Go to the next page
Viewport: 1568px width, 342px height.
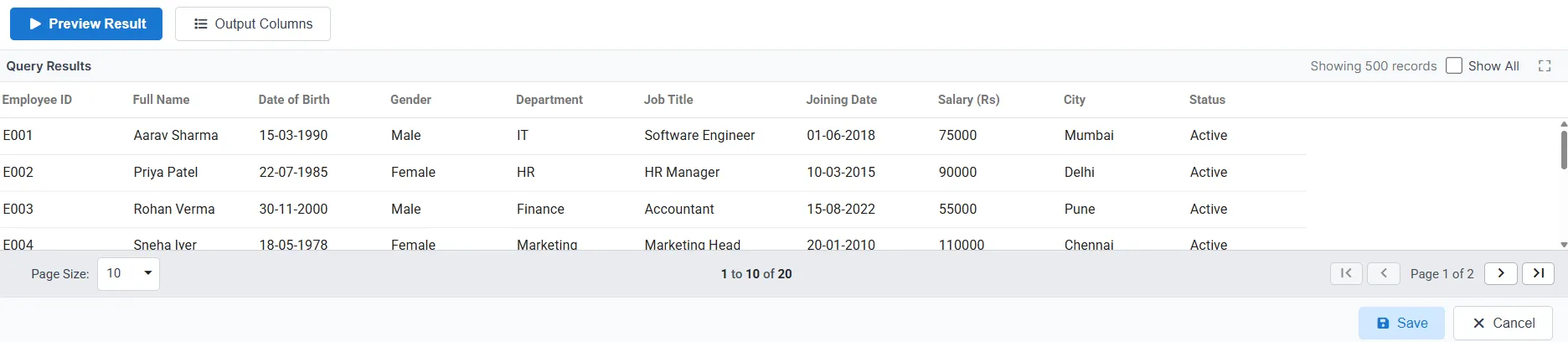click(x=1500, y=273)
